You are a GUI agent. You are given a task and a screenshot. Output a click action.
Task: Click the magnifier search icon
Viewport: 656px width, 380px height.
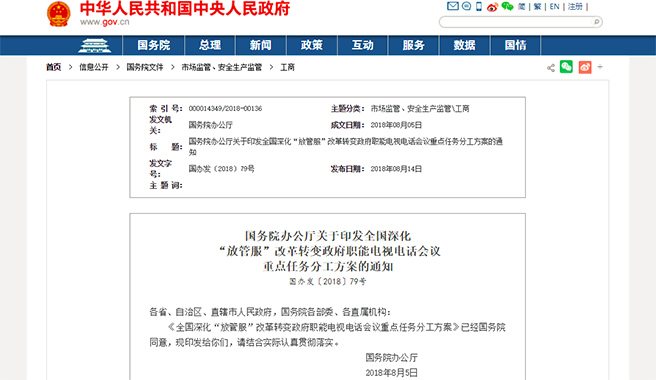coord(597,22)
